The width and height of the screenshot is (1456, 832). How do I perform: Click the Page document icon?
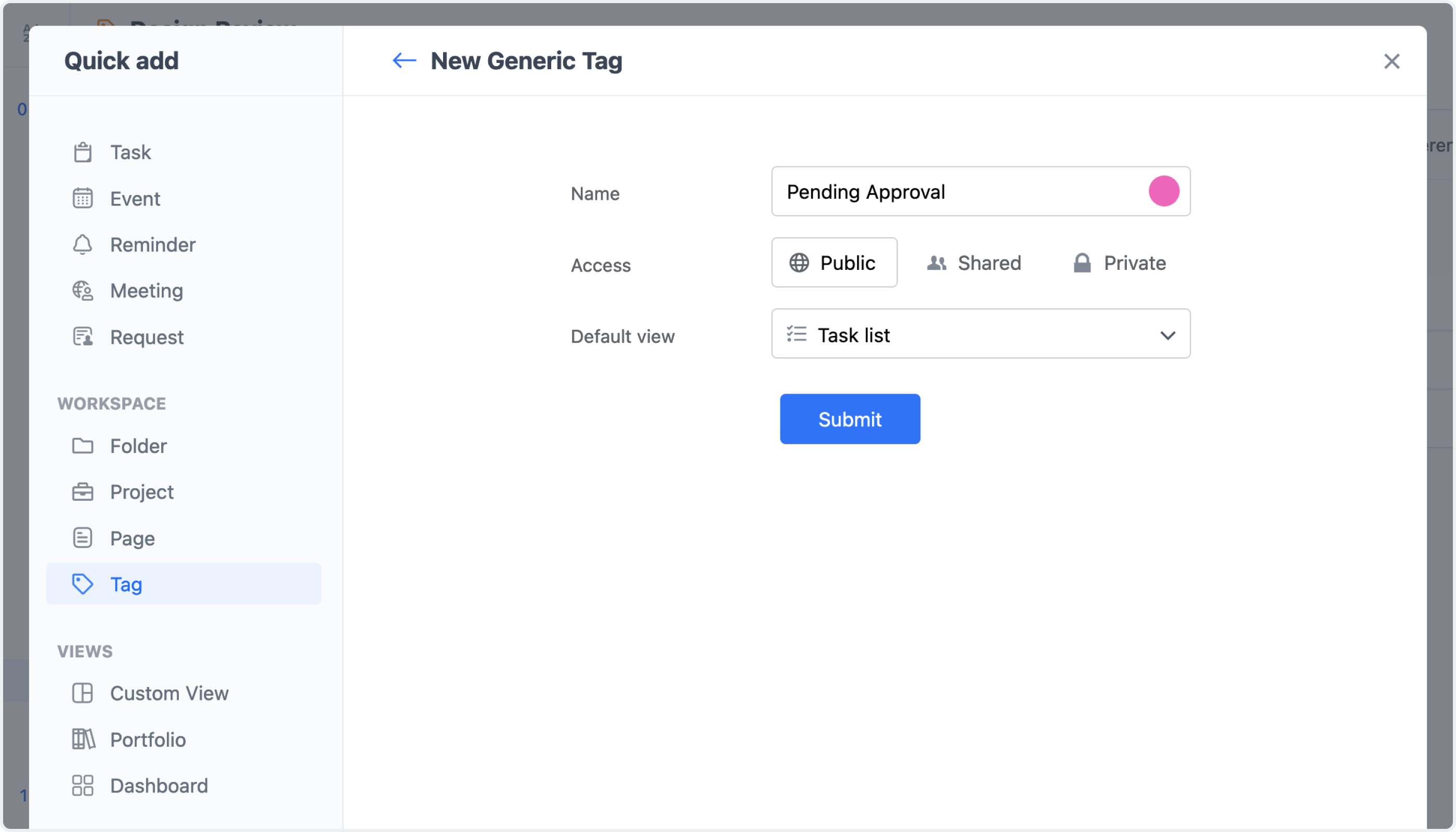coord(83,538)
